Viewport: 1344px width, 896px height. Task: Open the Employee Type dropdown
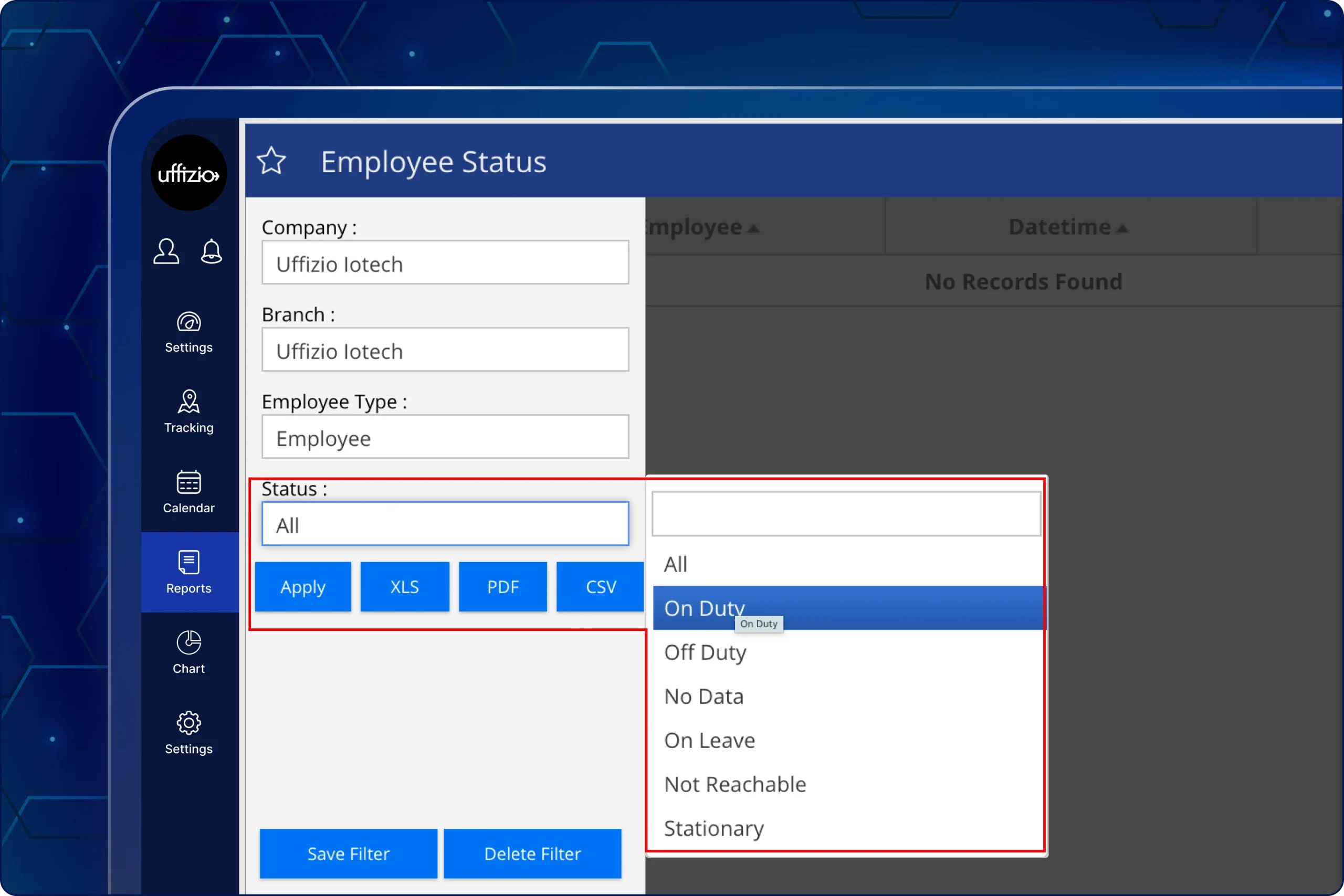point(445,437)
